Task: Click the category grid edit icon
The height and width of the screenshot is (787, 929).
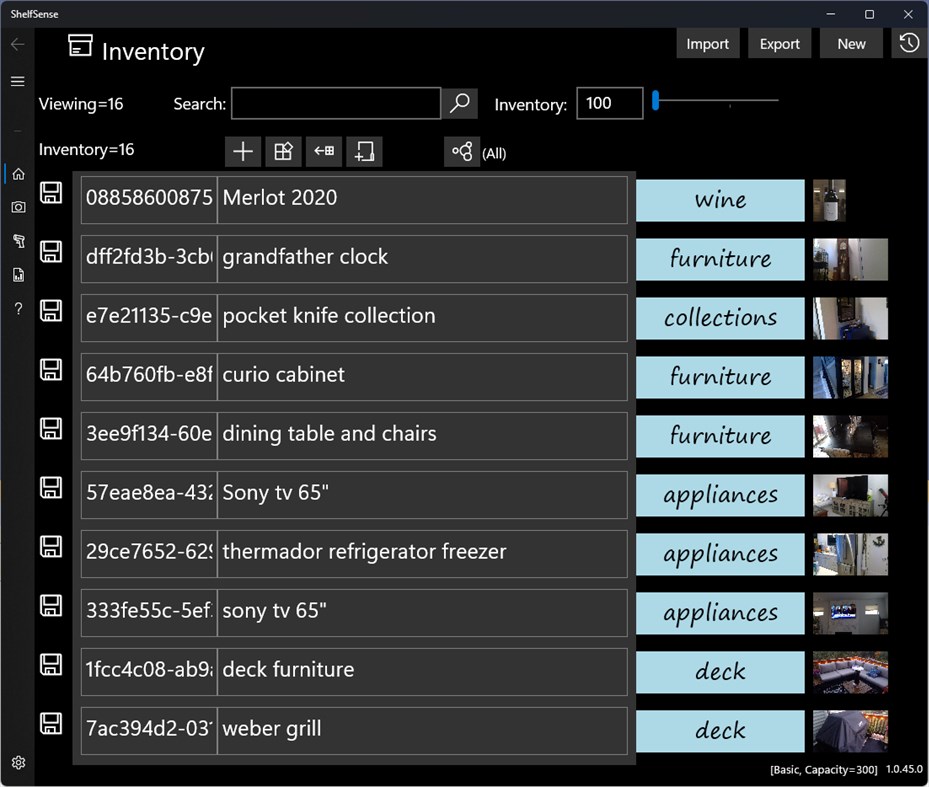Action: (x=283, y=152)
